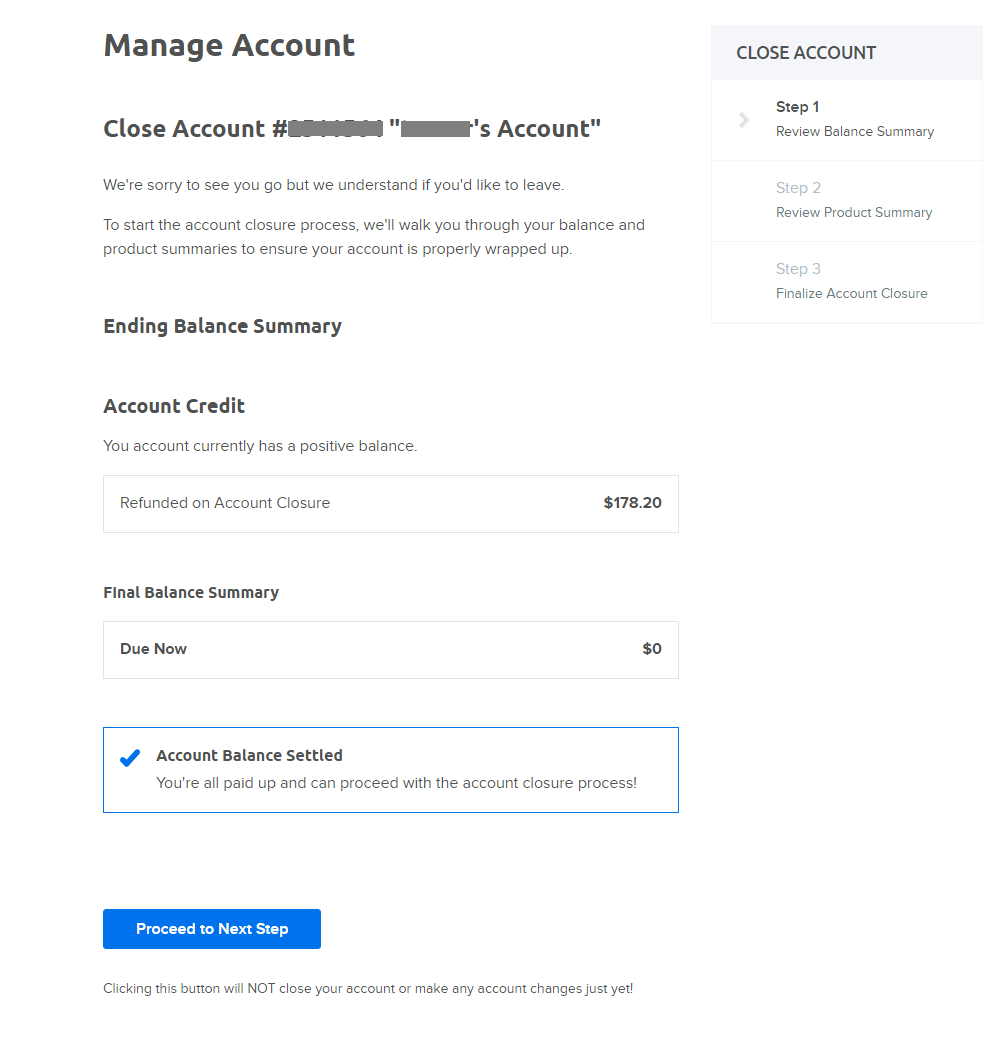The height and width of the screenshot is (1043, 990).
Task: Click the Refunded on Account Closure label
Action: 225,503
